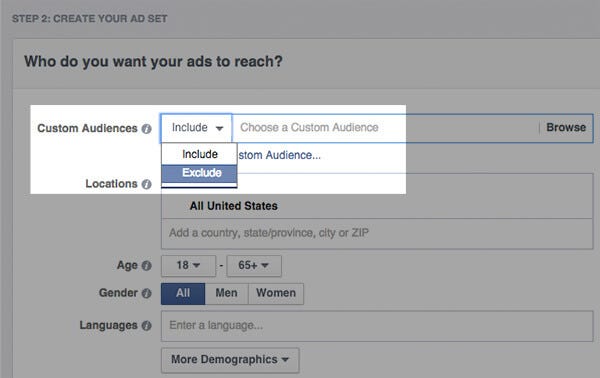Choose Include from the dropdown menu

[x=199, y=154]
